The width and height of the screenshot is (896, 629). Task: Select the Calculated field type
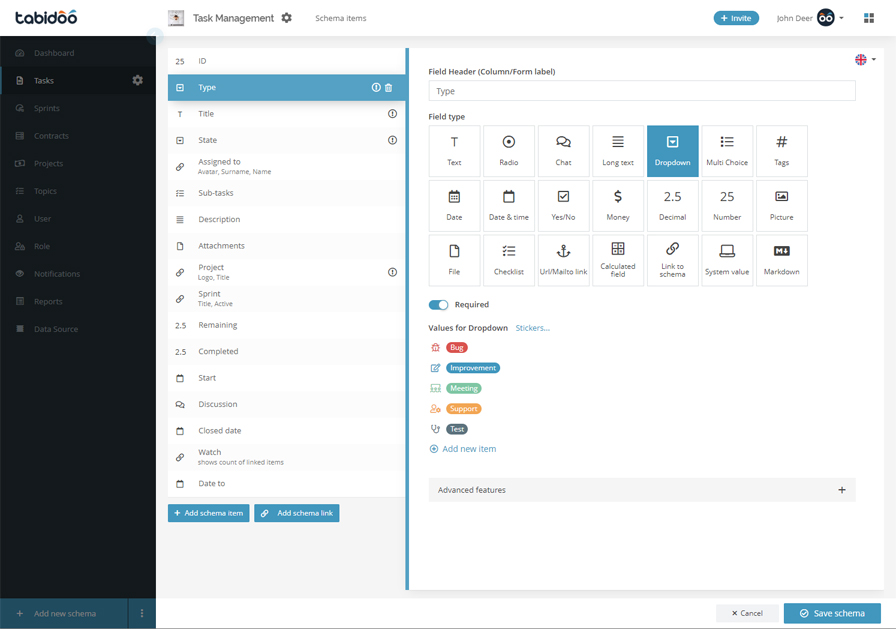[x=618, y=261]
